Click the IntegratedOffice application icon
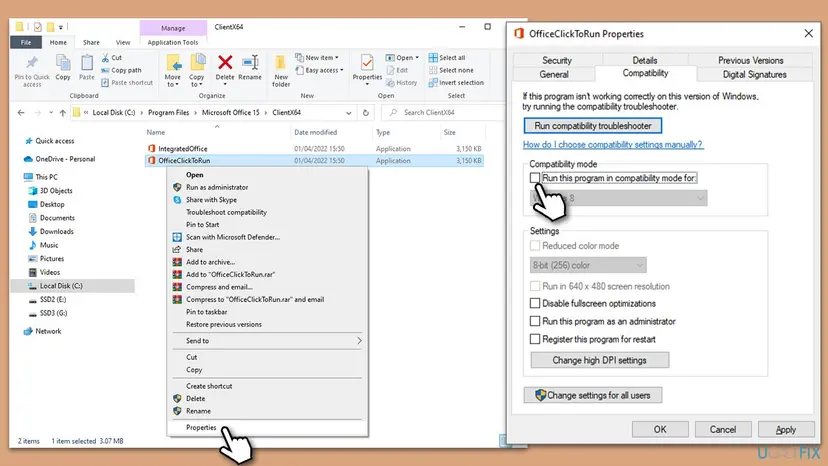 (x=152, y=148)
